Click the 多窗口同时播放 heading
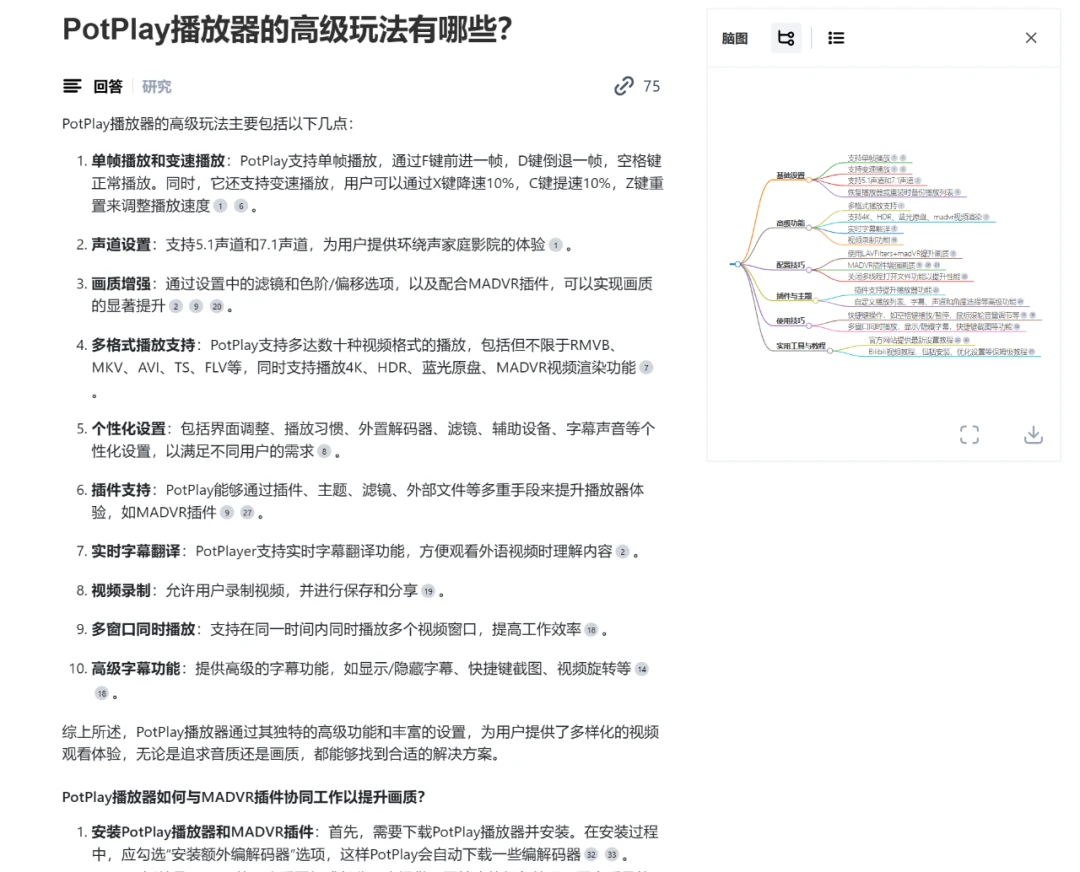Image resolution: width=1080 pixels, height=872 pixels. (143, 630)
